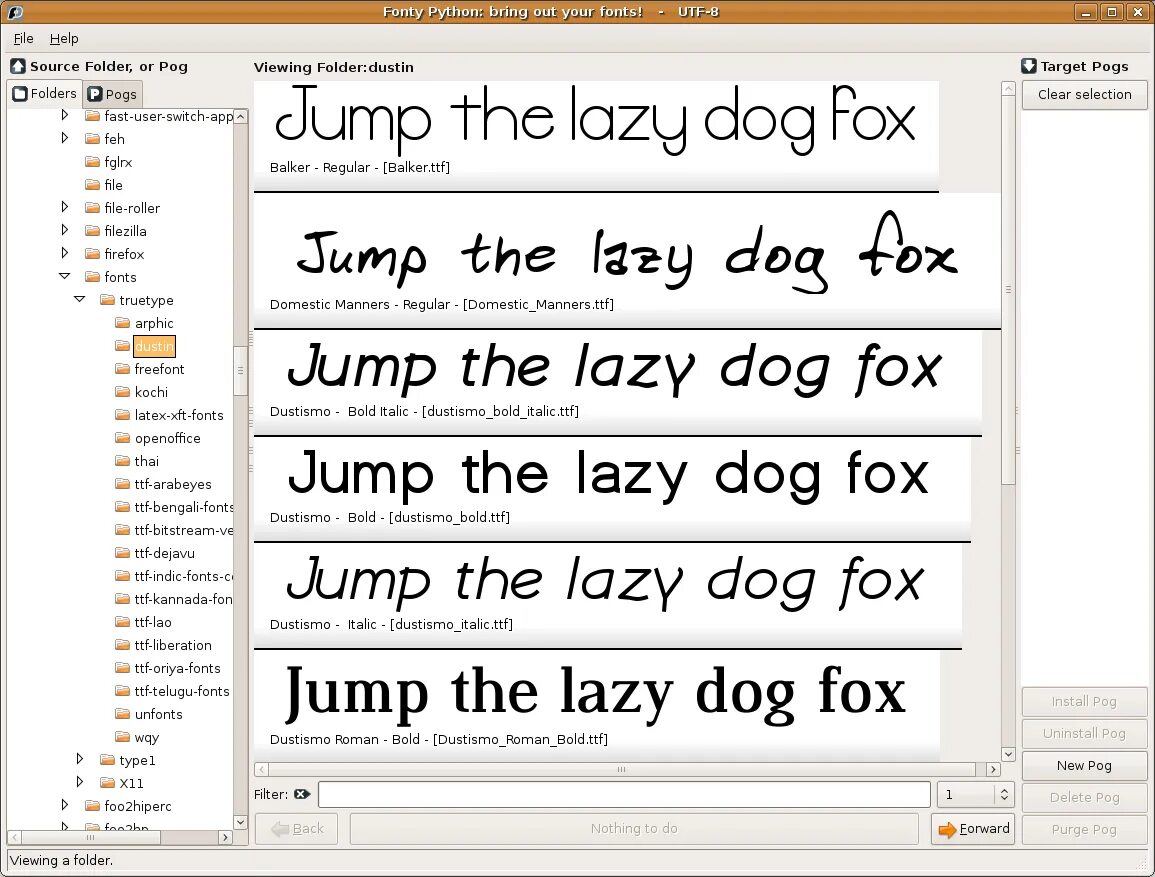Click the Clear selection button
Viewport: 1155px width, 877px height.
point(1084,94)
